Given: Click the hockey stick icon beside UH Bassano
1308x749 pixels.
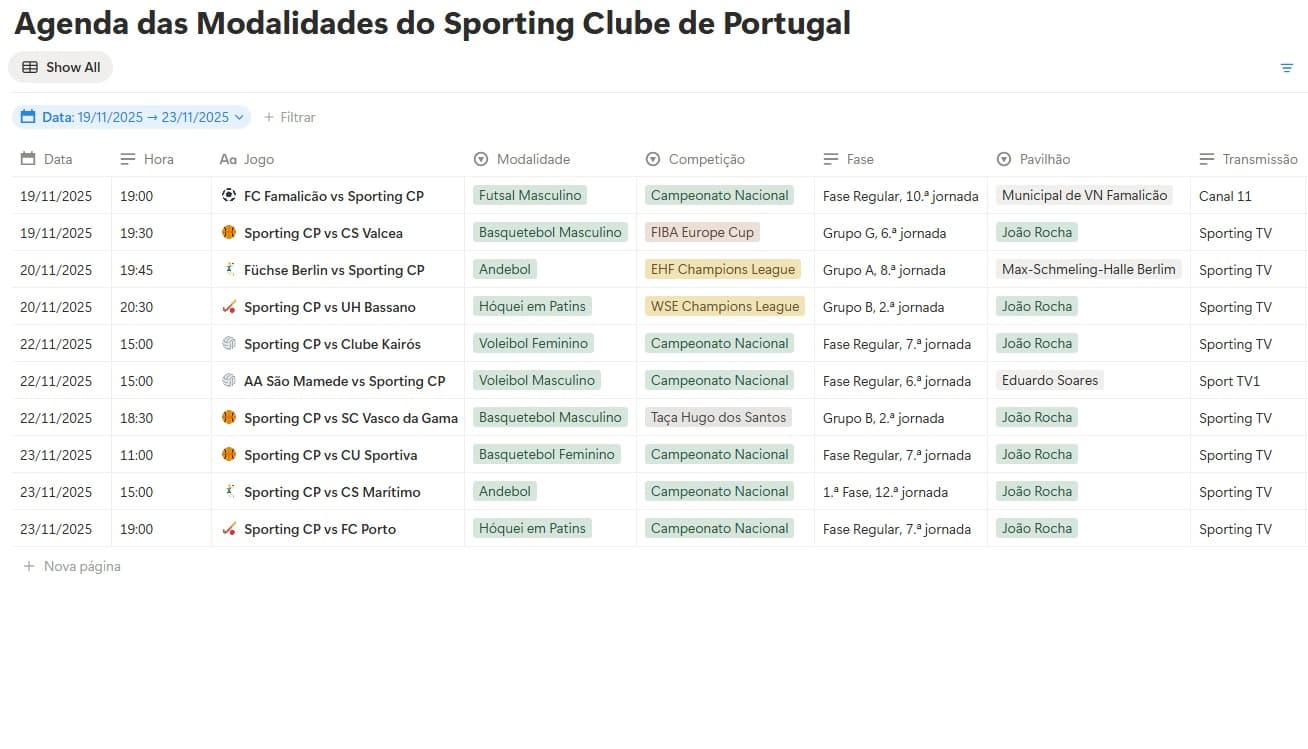Looking at the screenshot, I should [x=229, y=307].
